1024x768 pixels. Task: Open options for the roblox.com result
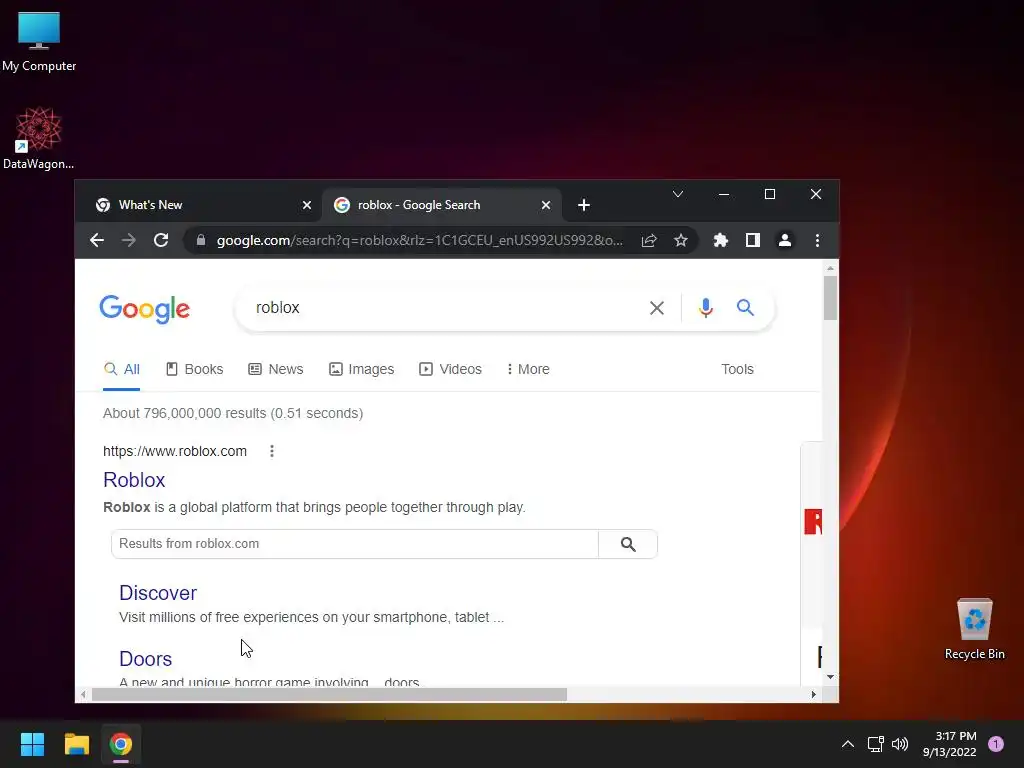click(x=272, y=451)
